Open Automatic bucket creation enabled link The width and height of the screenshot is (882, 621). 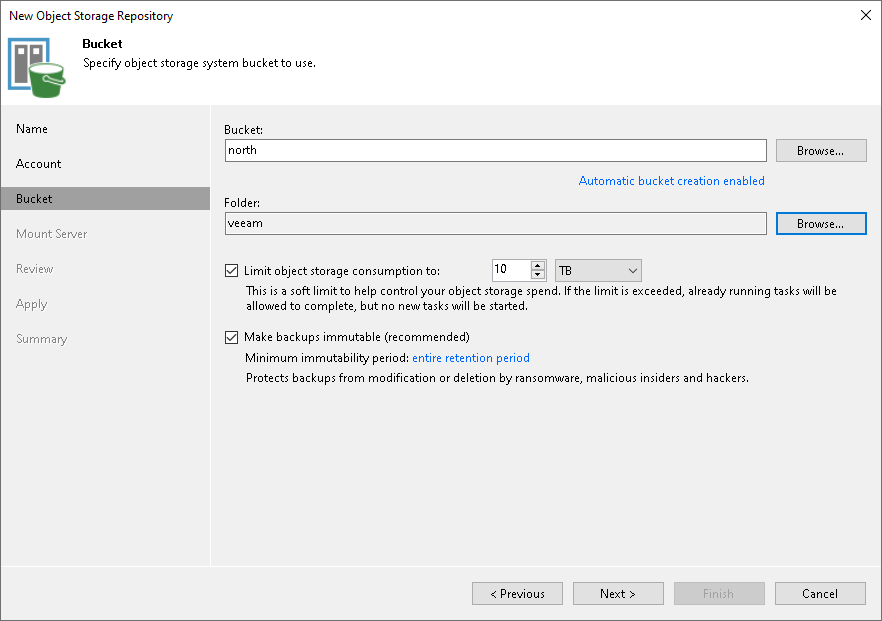(671, 181)
